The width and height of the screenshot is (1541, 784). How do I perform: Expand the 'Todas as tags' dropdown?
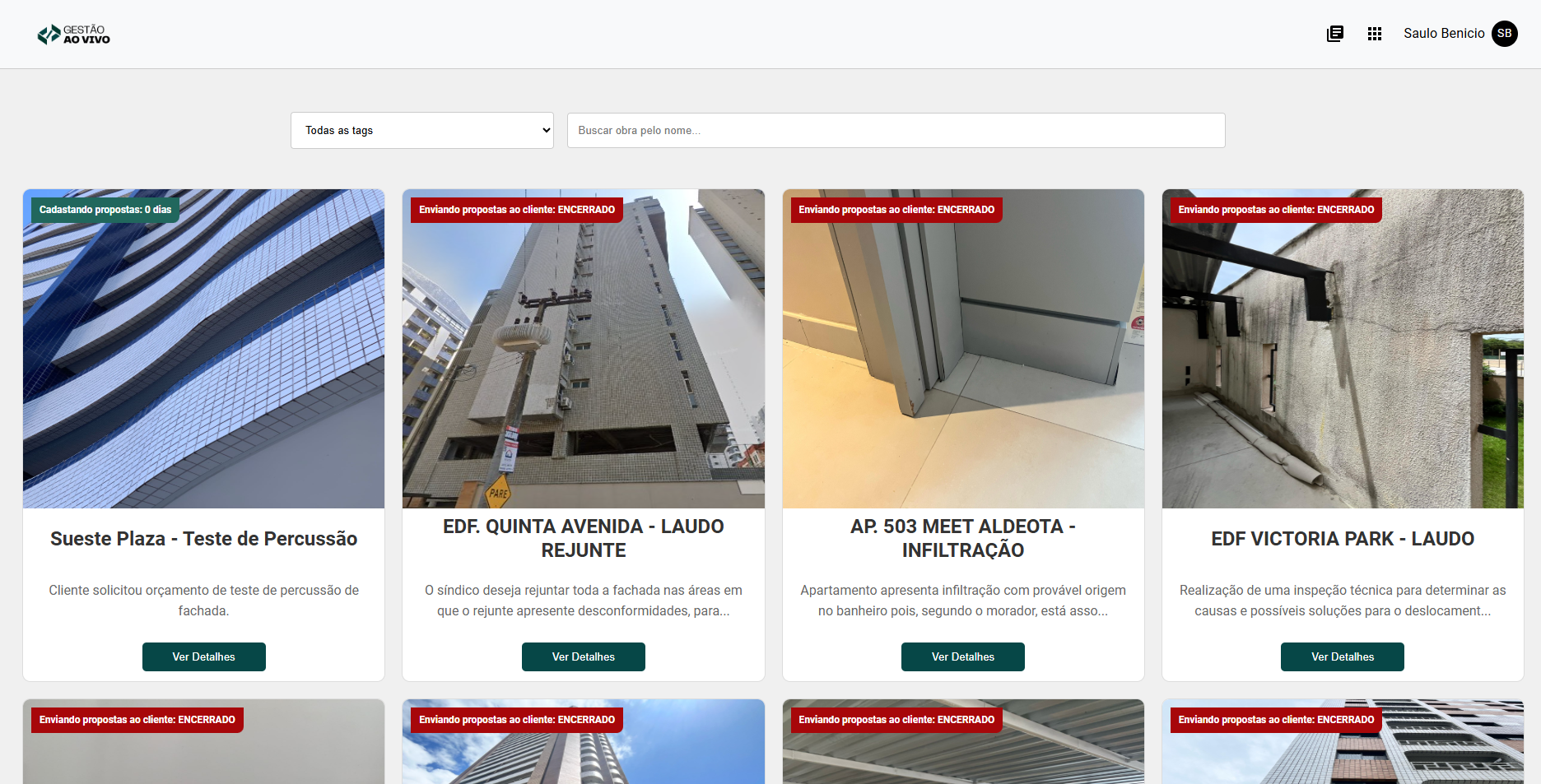coord(422,131)
